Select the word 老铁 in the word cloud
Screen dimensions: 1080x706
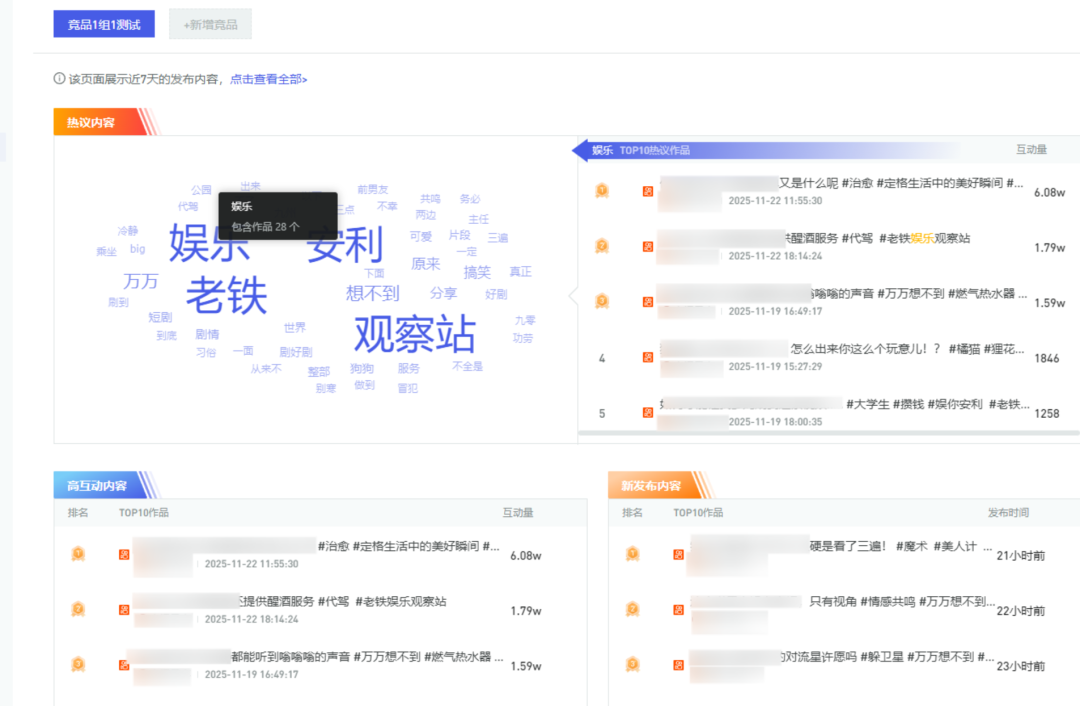(x=226, y=294)
